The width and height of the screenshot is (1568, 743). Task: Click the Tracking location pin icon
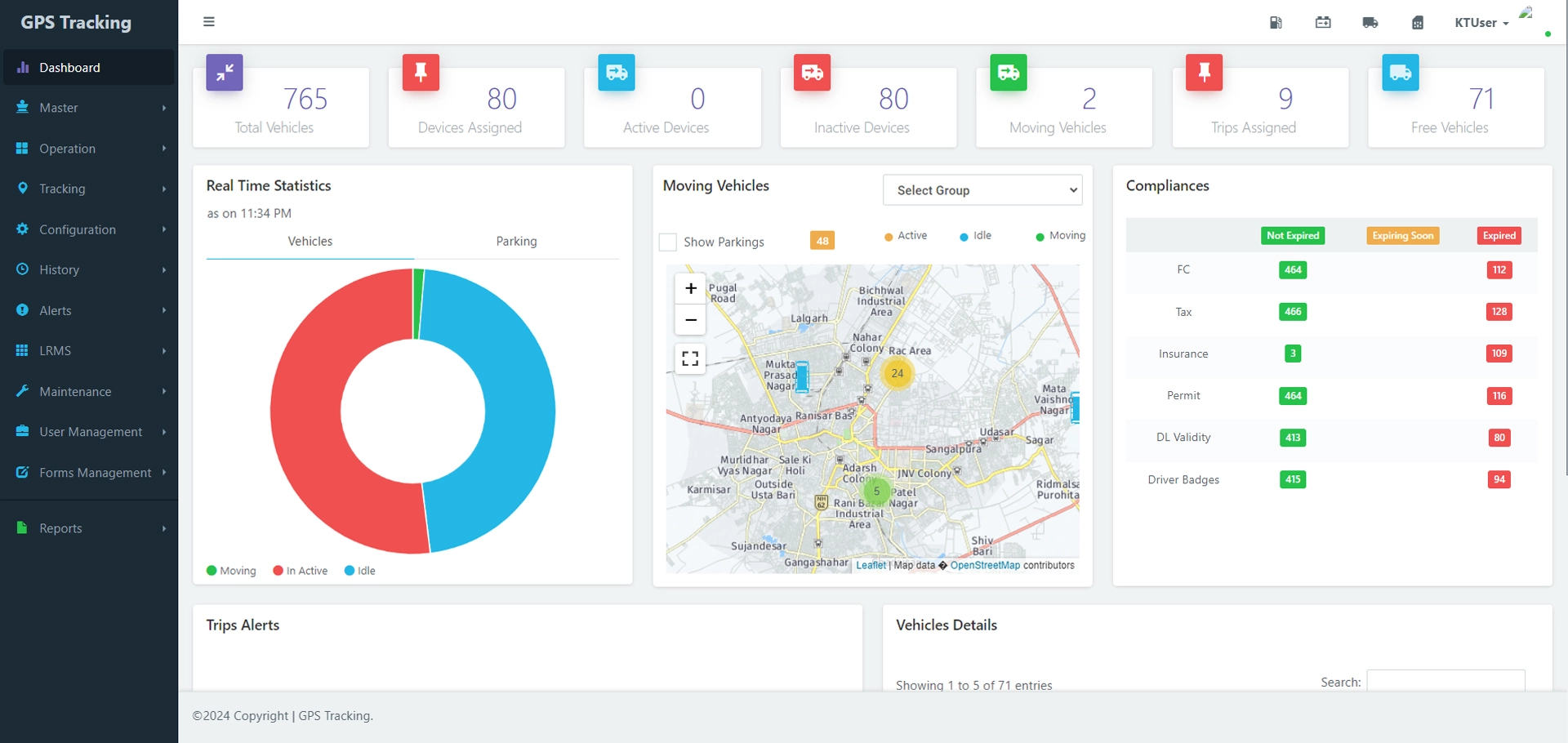point(22,188)
